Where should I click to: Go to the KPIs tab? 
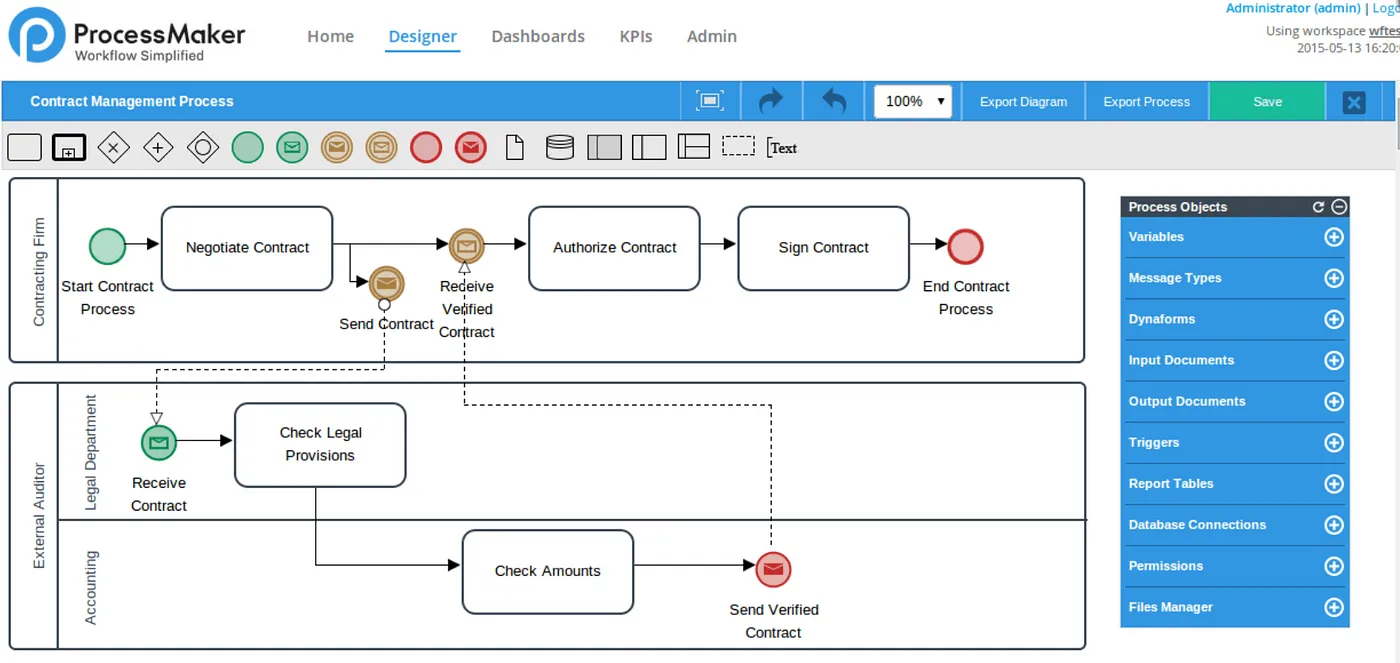click(x=636, y=36)
